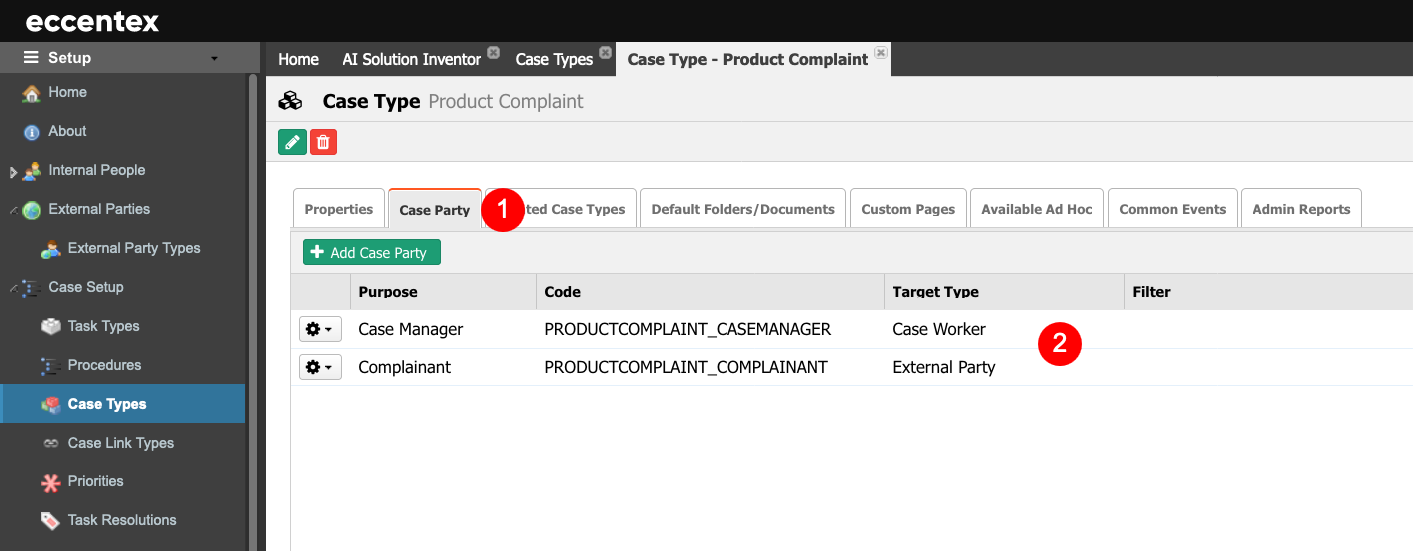Close the Case Types tab
The height and width of the screenshot is (551, 1413).
click(604, 52)
